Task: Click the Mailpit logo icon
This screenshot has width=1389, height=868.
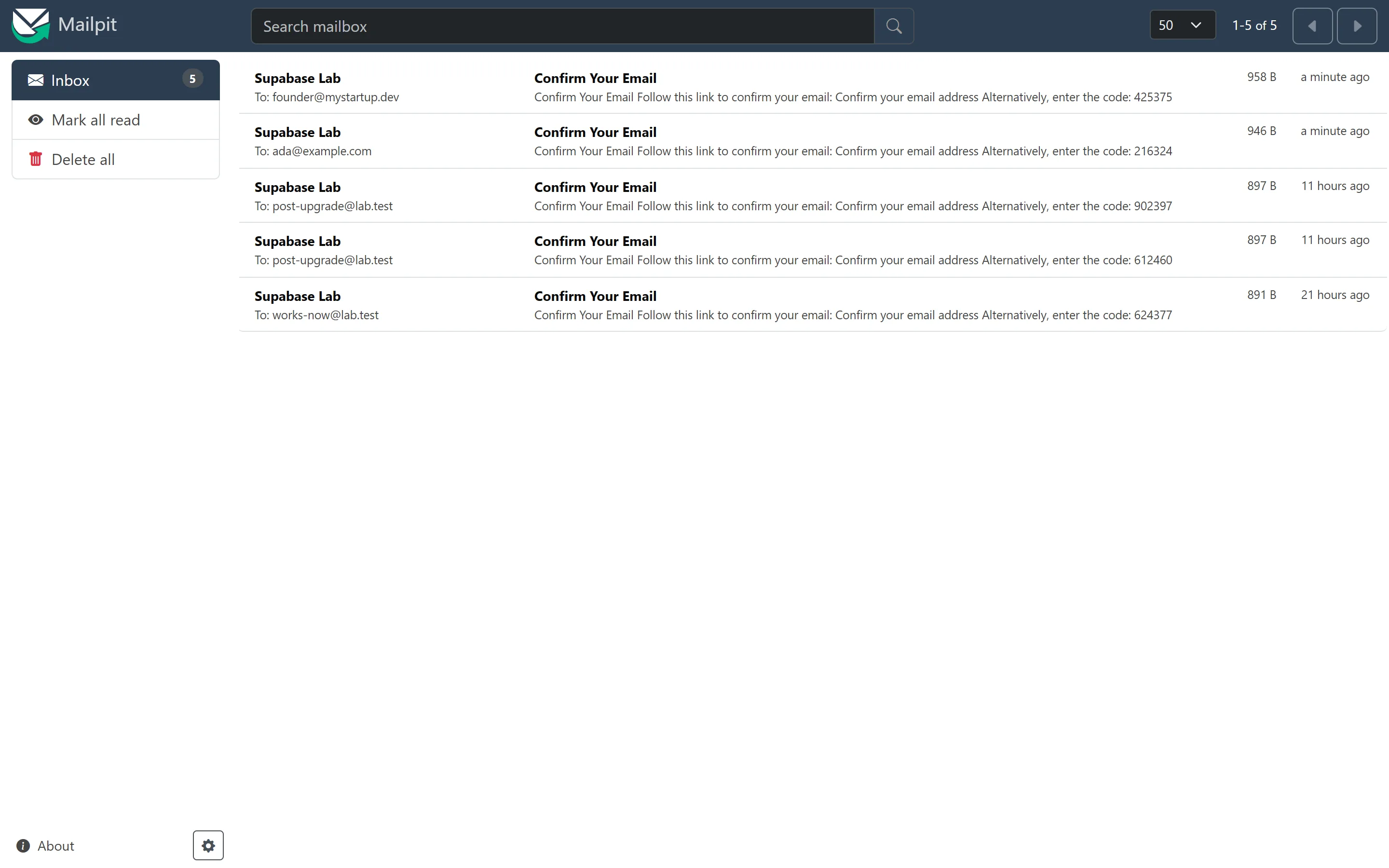Action: point(31,25)
